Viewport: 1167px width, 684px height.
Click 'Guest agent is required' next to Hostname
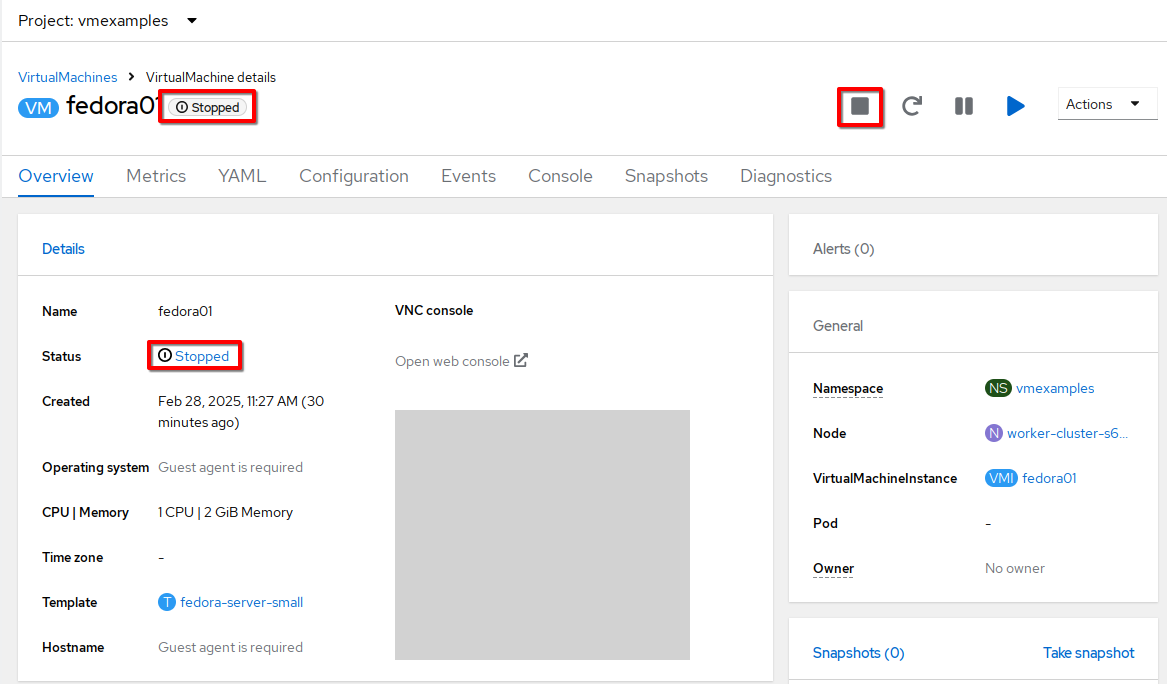pos(231,648)
